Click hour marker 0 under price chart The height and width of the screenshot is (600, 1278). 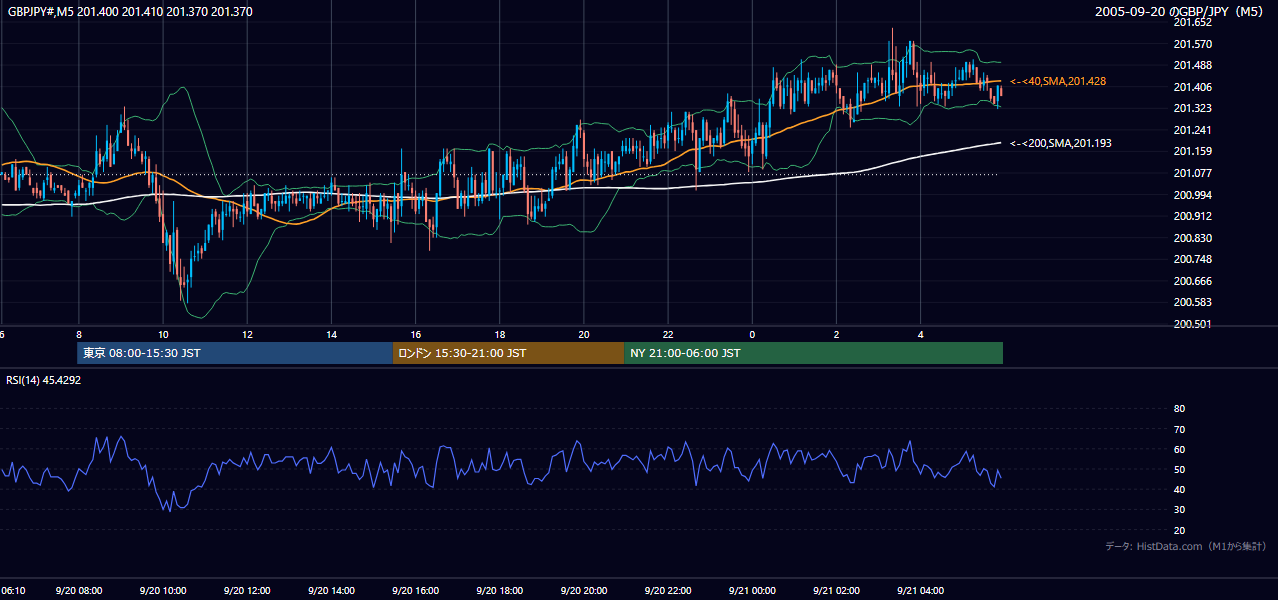[752, 334]
